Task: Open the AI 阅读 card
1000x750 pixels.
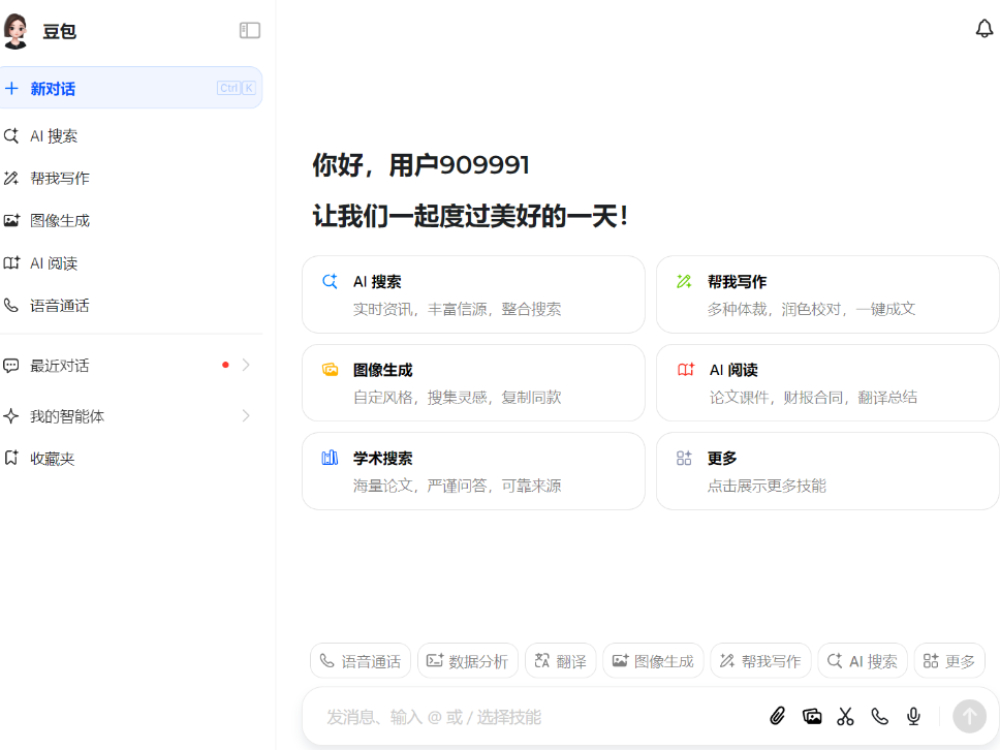Action: pyautogui.click(x=827, y=383)
